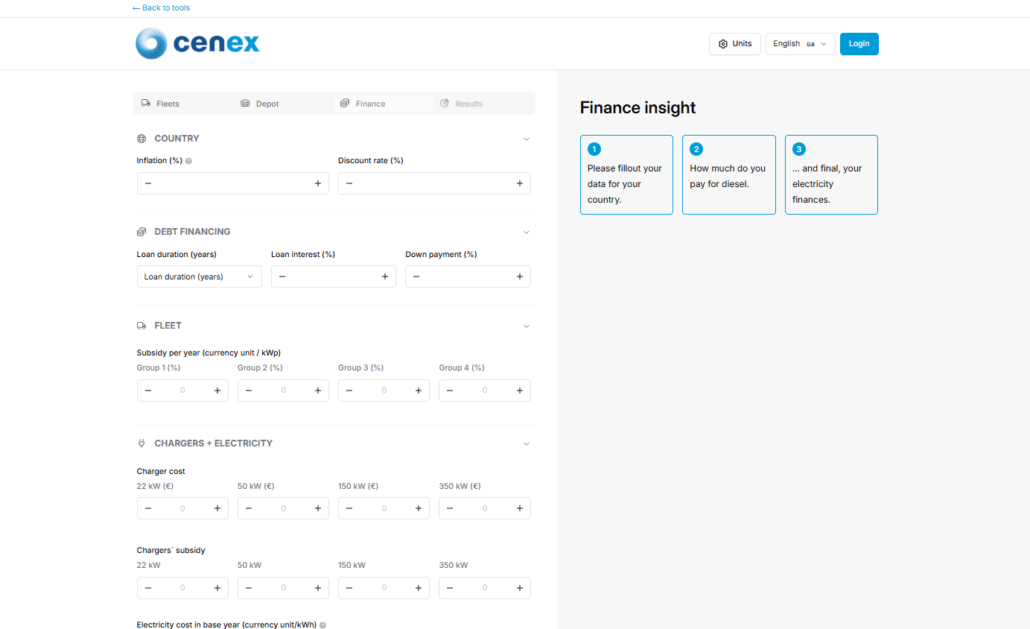Decrease the Inflation (%) value
The height and width of the screenshot is (629, 1030).
click(x=148, y=183)
